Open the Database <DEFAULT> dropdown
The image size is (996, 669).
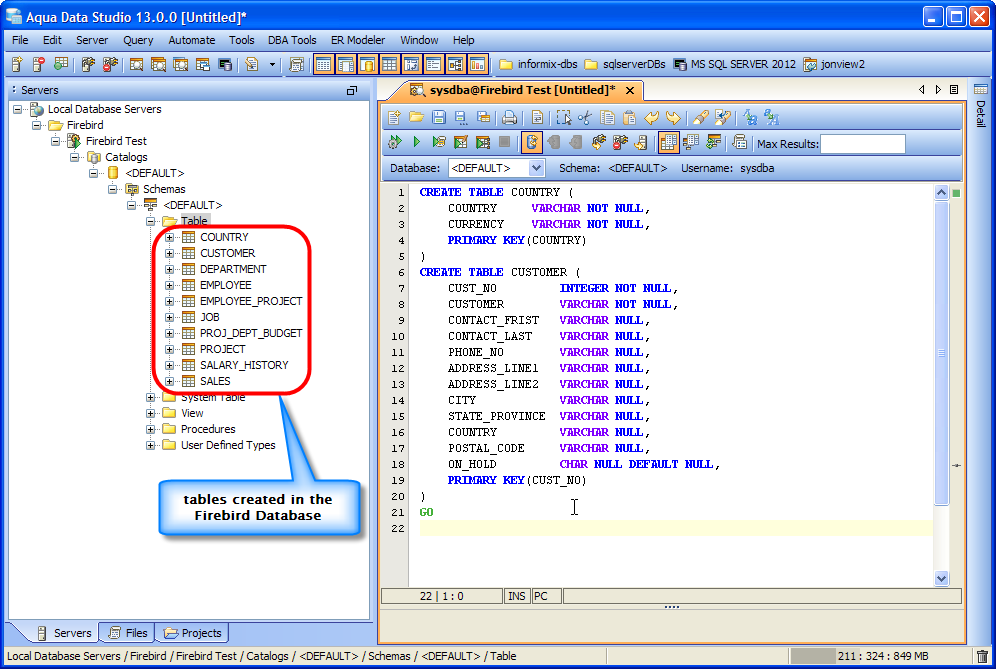click(x=536, y=168)
